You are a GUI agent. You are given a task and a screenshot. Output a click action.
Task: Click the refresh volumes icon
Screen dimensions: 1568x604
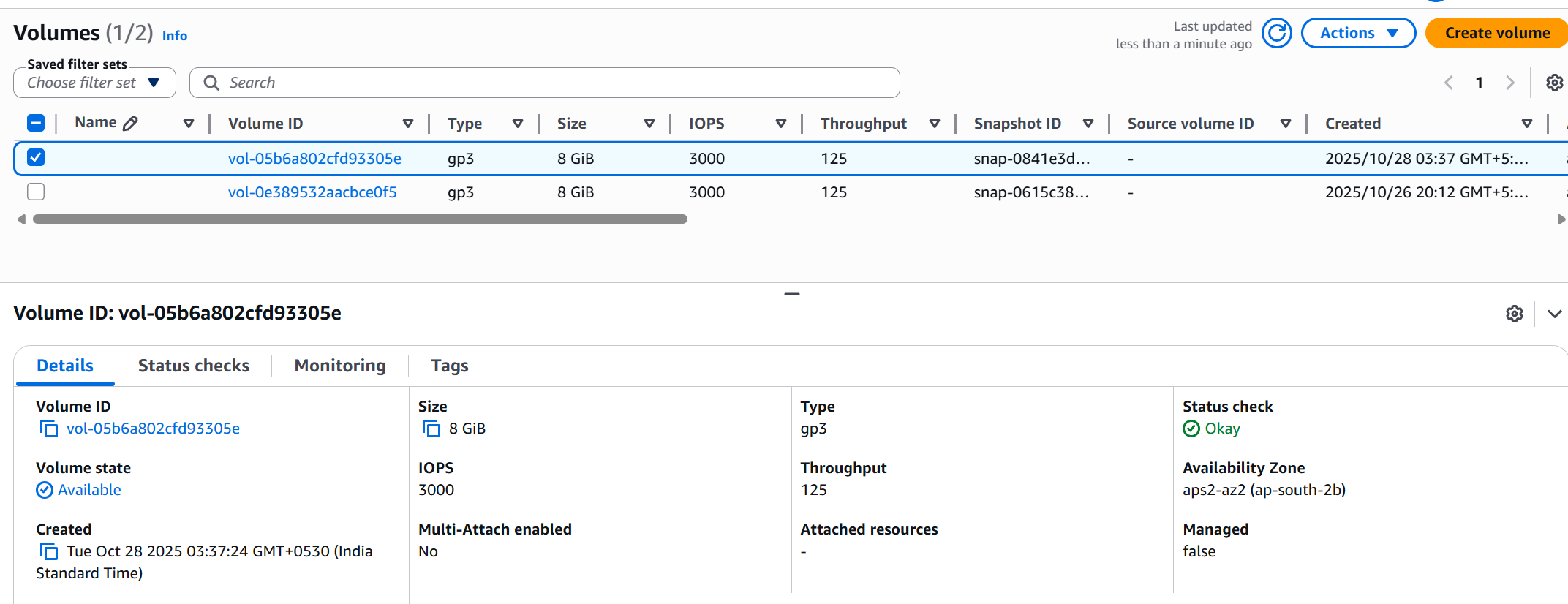1276,34
